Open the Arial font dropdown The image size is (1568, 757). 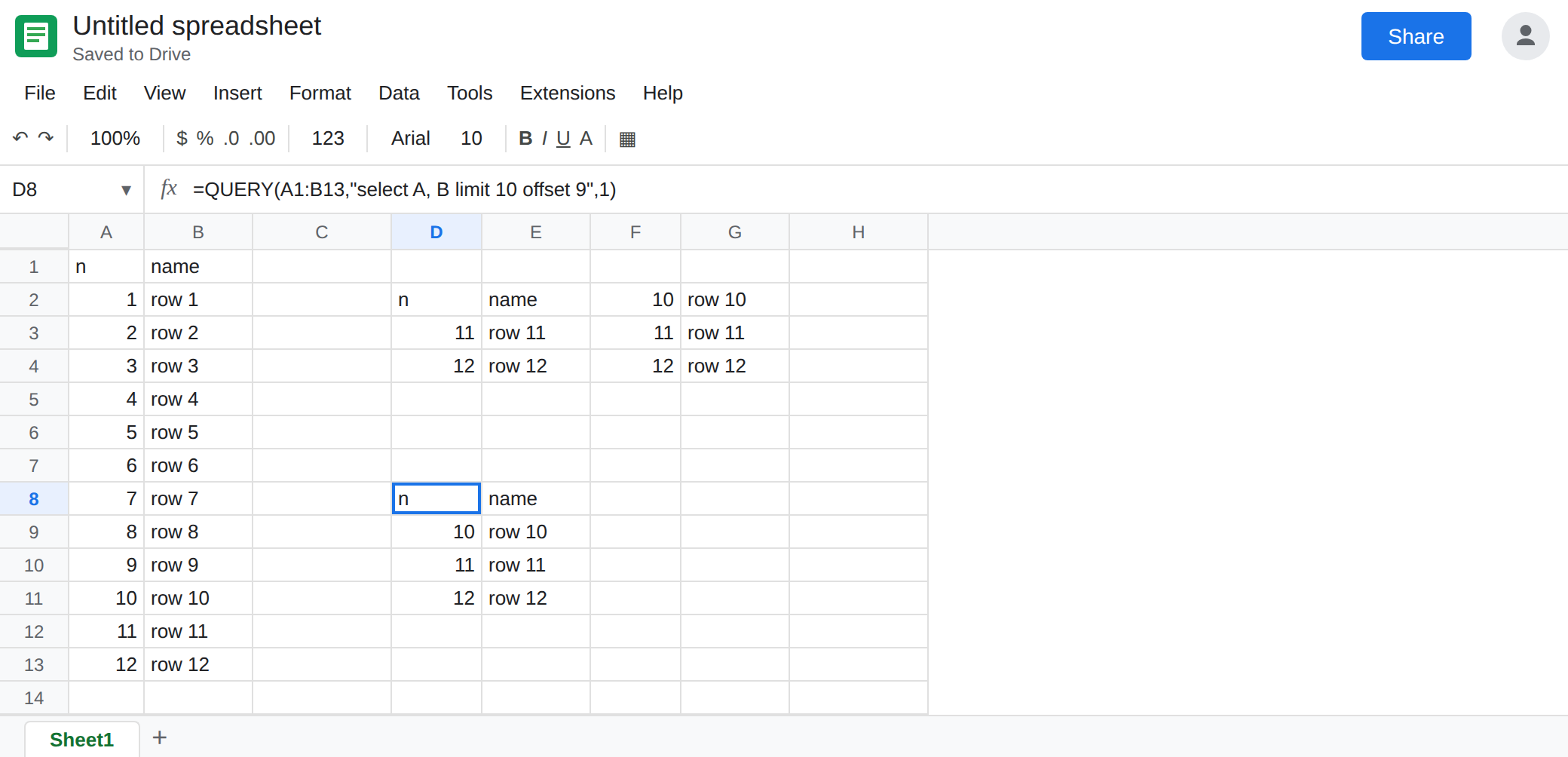pyautogui.click(x=411, y=138)
